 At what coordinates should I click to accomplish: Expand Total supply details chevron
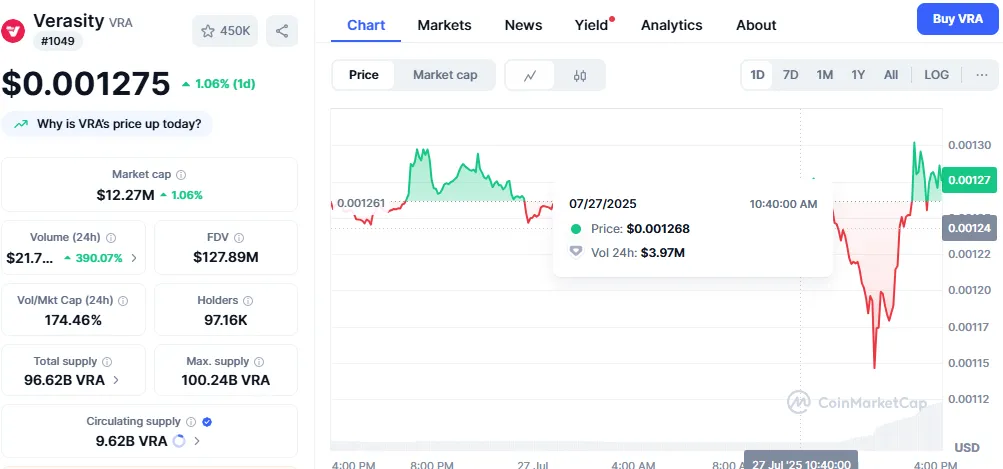(116, 380)
